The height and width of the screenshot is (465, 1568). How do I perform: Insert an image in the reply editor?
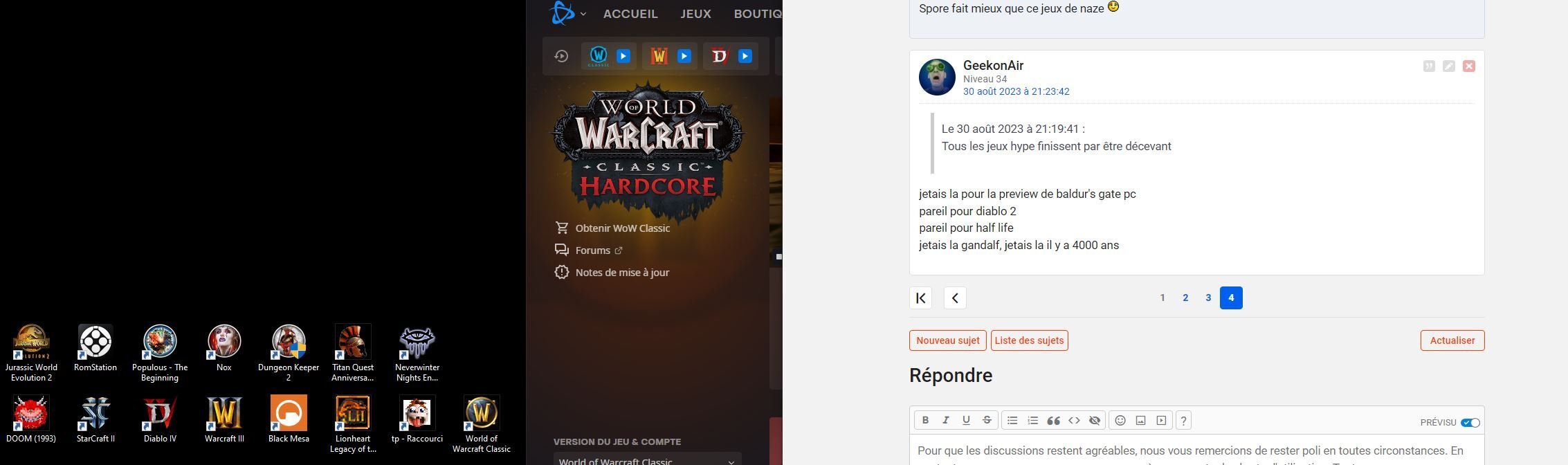(1141, 420)
